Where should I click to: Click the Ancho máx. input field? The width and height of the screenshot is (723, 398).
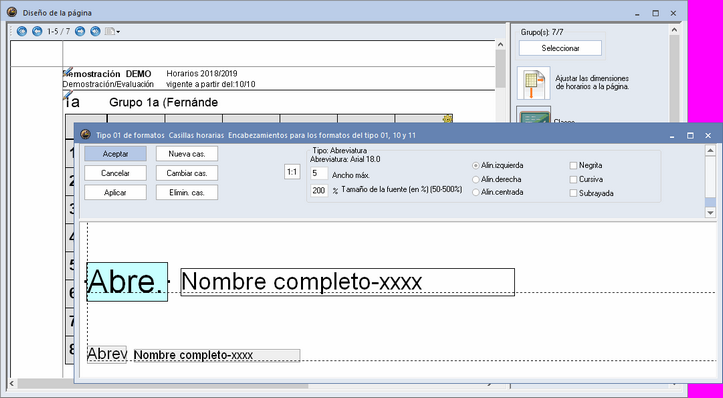pyautogui.click(x=319, y=173)
